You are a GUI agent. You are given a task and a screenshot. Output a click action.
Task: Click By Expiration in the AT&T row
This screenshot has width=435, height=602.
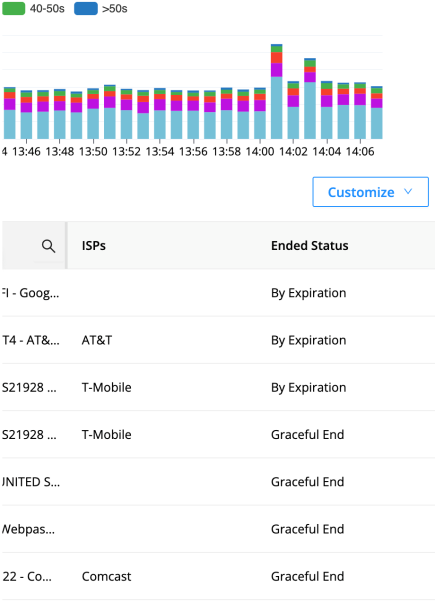[x=308, y=340]
